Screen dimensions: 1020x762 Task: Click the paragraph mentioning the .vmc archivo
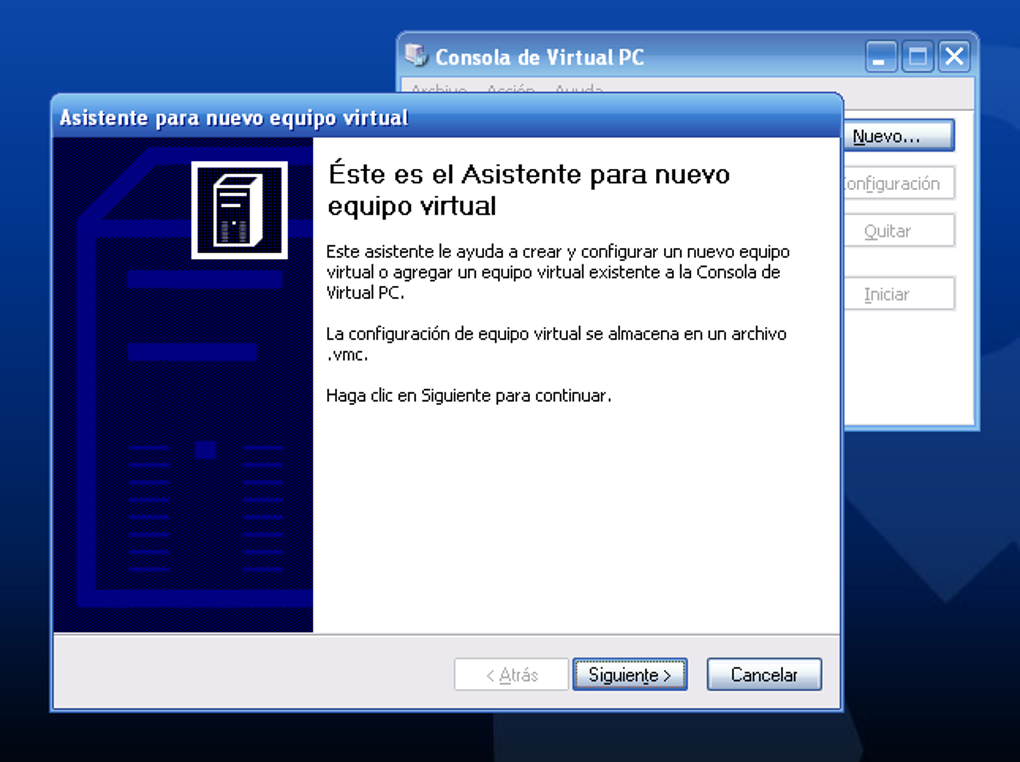[556, 344]
